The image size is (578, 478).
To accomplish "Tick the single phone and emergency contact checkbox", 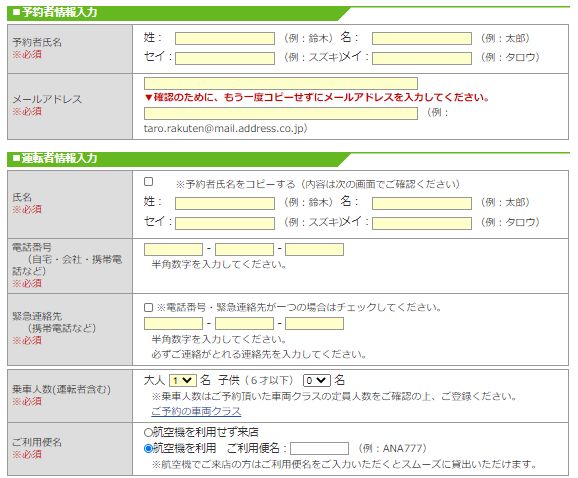I will (149, 307).
